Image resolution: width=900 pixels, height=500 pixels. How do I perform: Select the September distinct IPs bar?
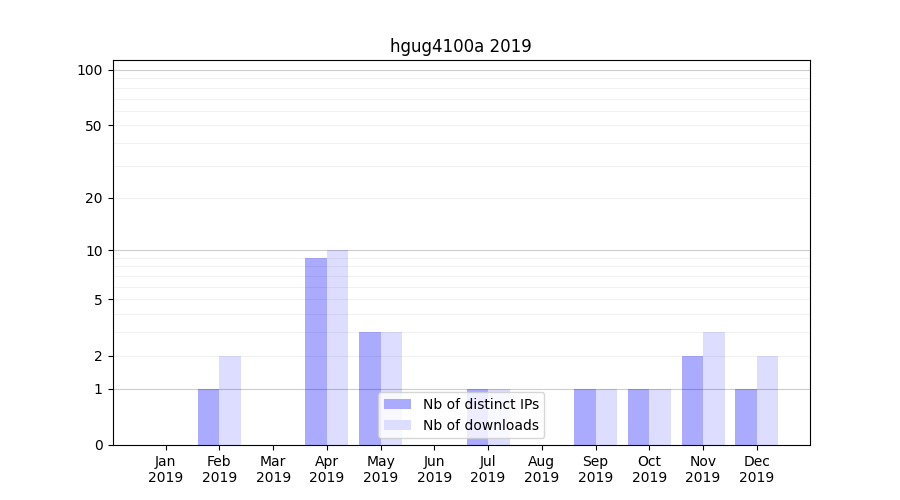(x=585, y=417)
